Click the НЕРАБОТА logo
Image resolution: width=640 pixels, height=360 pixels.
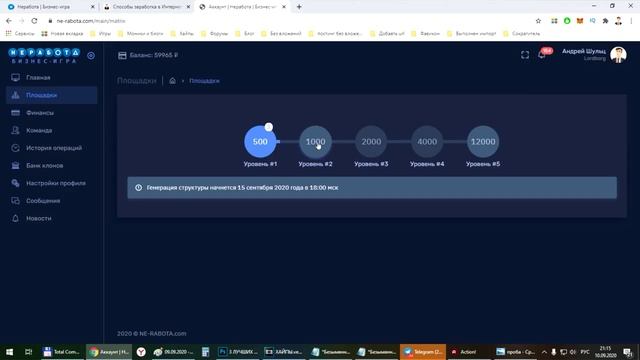click(44, 56)
